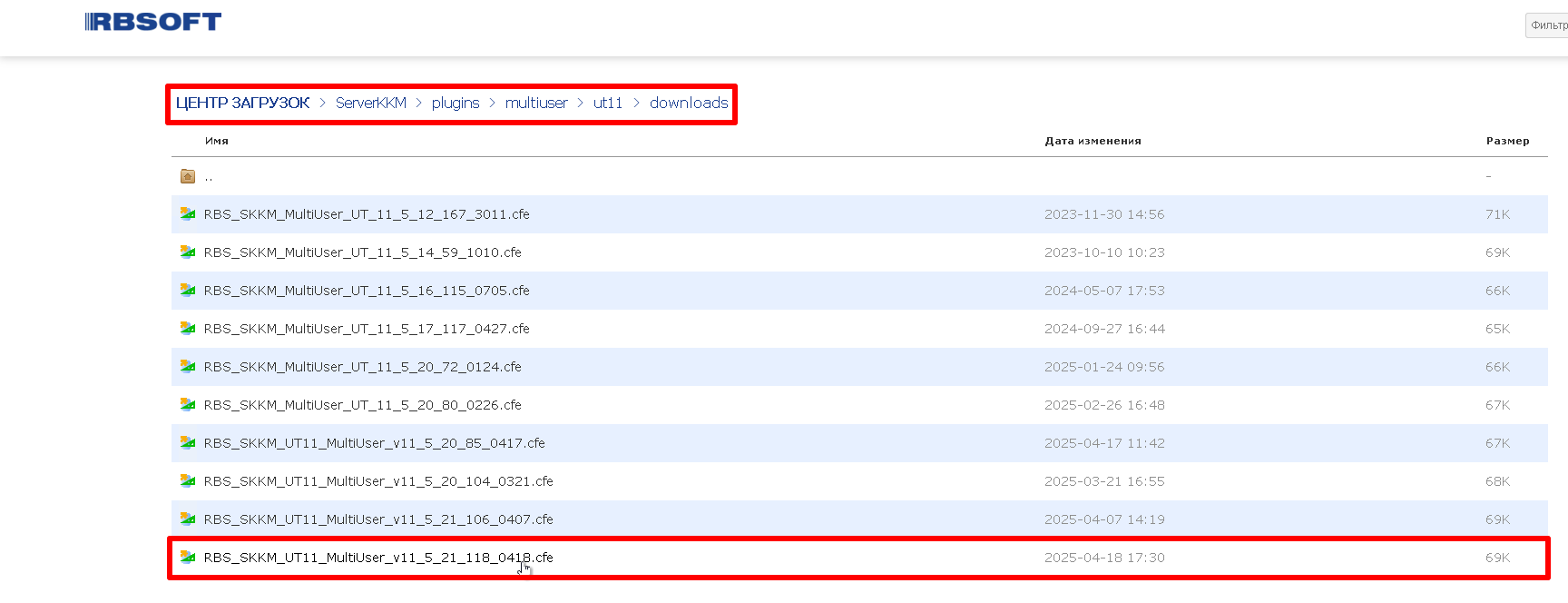Download RBS_SKKM_UT11_MultiUser_v11_5_20_104_0321.cfe

tap(378, 481)
